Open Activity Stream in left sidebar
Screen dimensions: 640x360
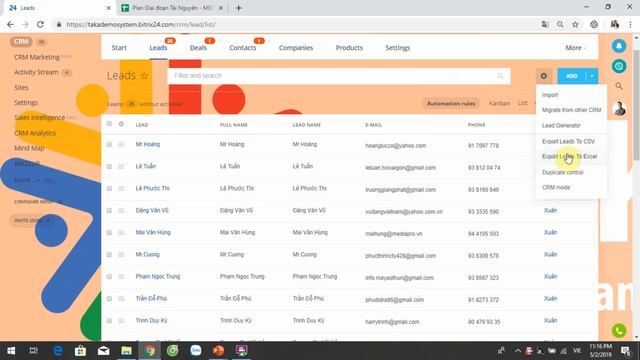coord(36,72)
